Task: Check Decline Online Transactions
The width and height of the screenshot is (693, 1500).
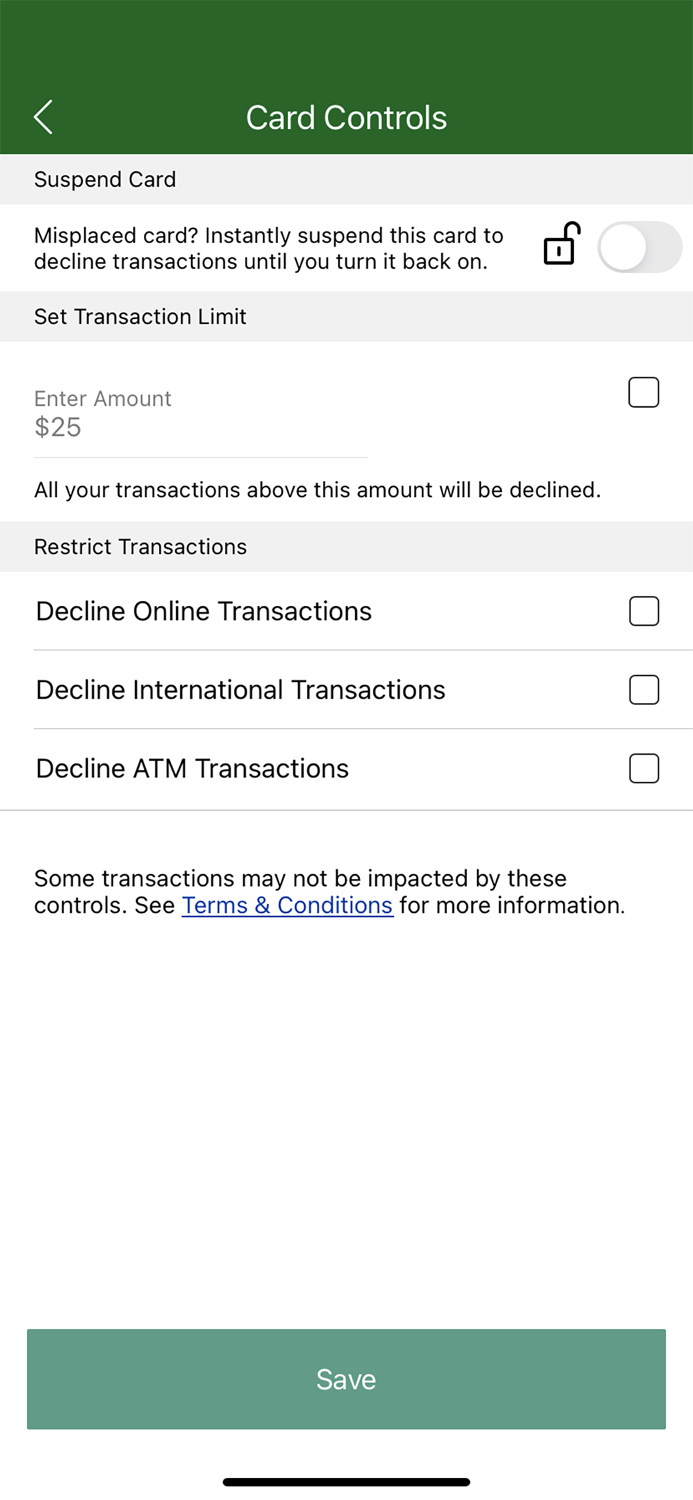Action: pos(644,611)
